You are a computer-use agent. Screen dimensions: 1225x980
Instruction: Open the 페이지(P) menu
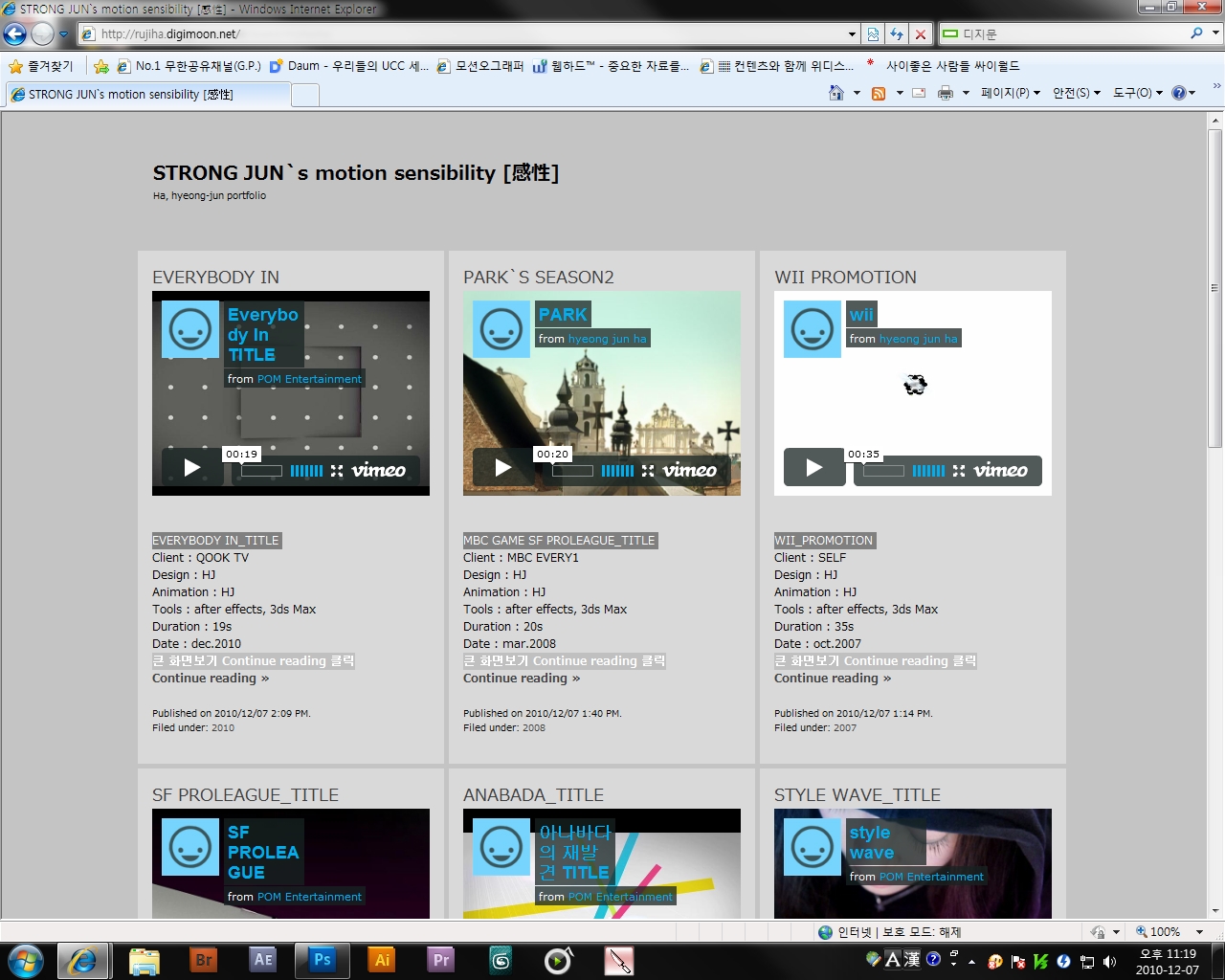[1010, 93]
